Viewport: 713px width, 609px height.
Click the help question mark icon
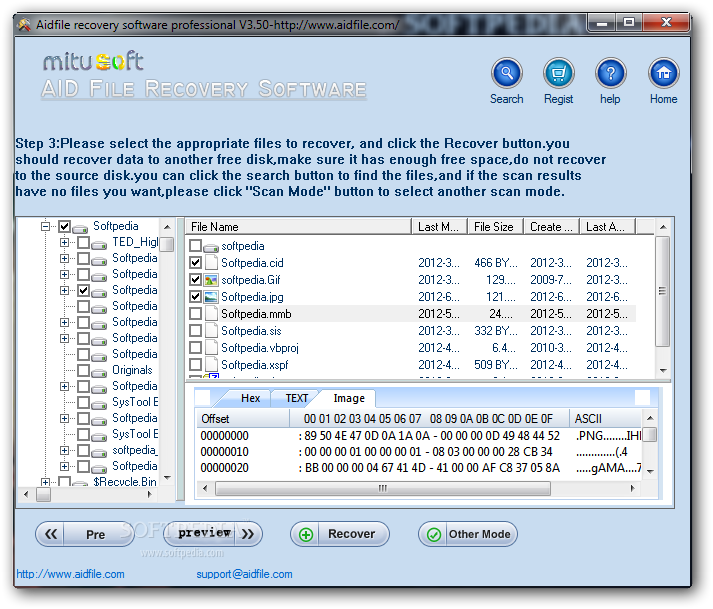610,73
